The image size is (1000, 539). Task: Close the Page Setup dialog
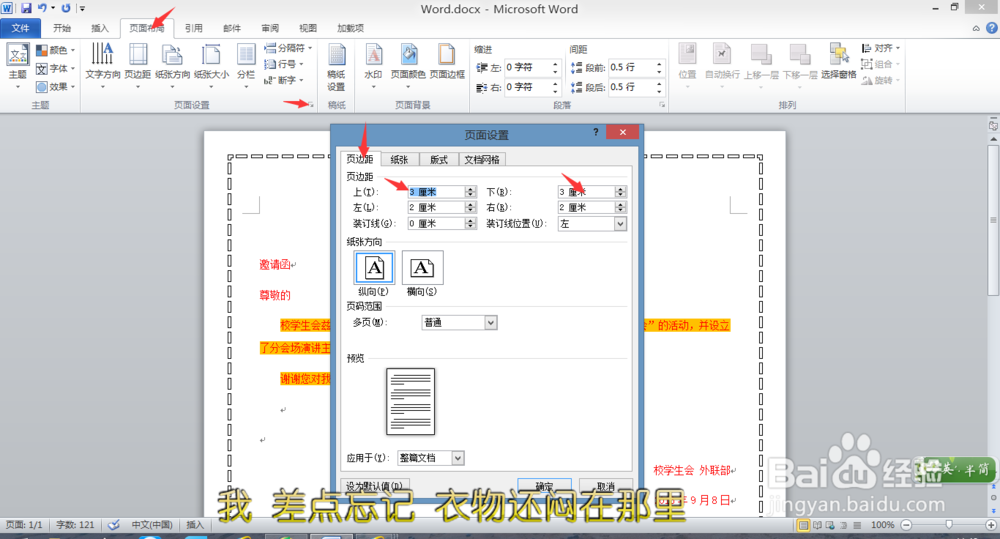pyautogui.click(x=622, y=132)
